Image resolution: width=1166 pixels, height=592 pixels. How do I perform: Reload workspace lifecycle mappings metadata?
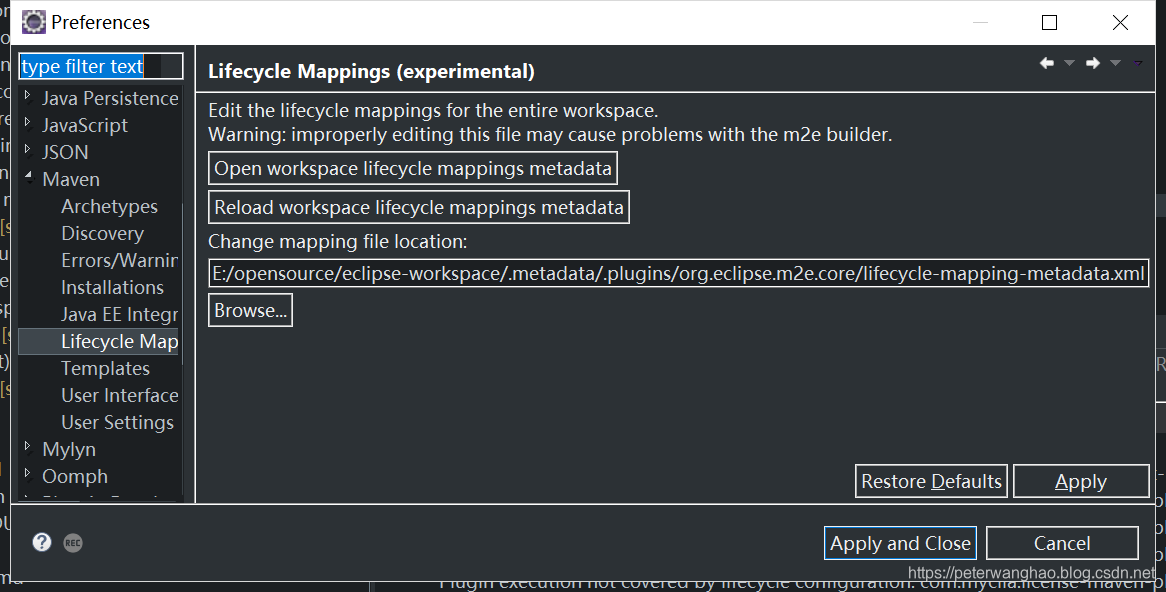point(419,207)
